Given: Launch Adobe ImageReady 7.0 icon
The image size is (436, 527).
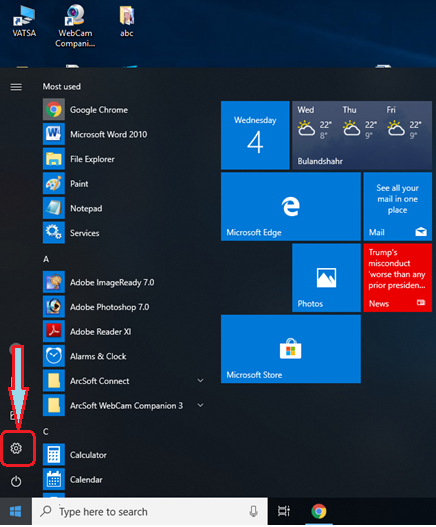Looking at the screenshot, I should (54, 282).
